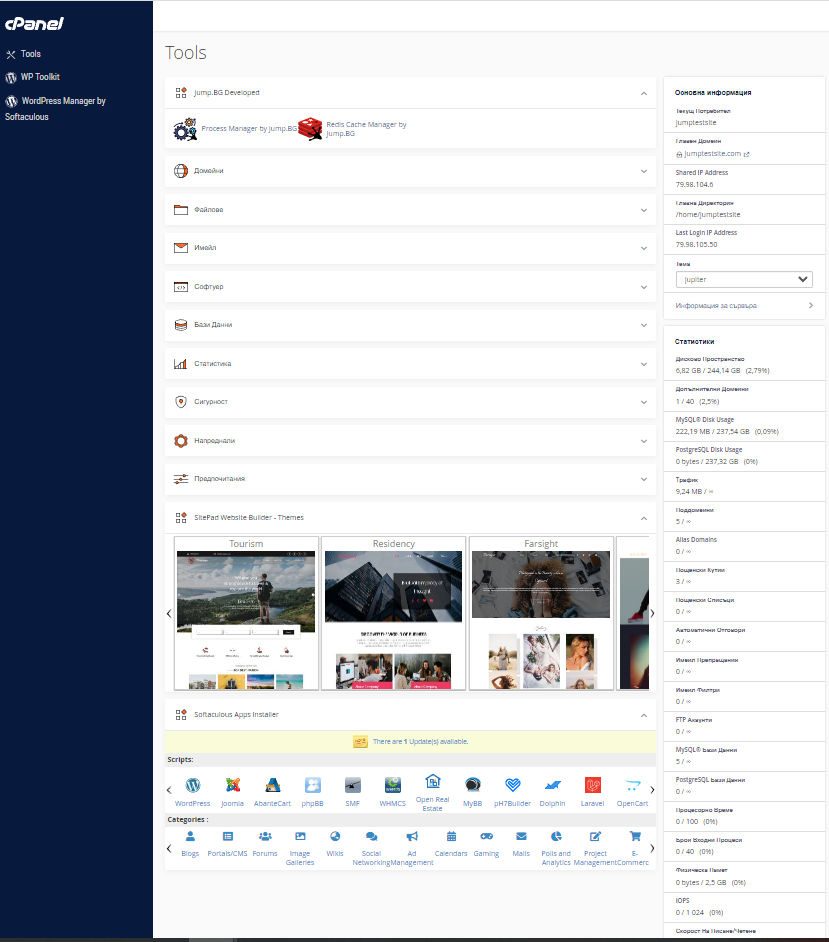Expand the Файлове section
829x942 pixels.
point(410,210)
